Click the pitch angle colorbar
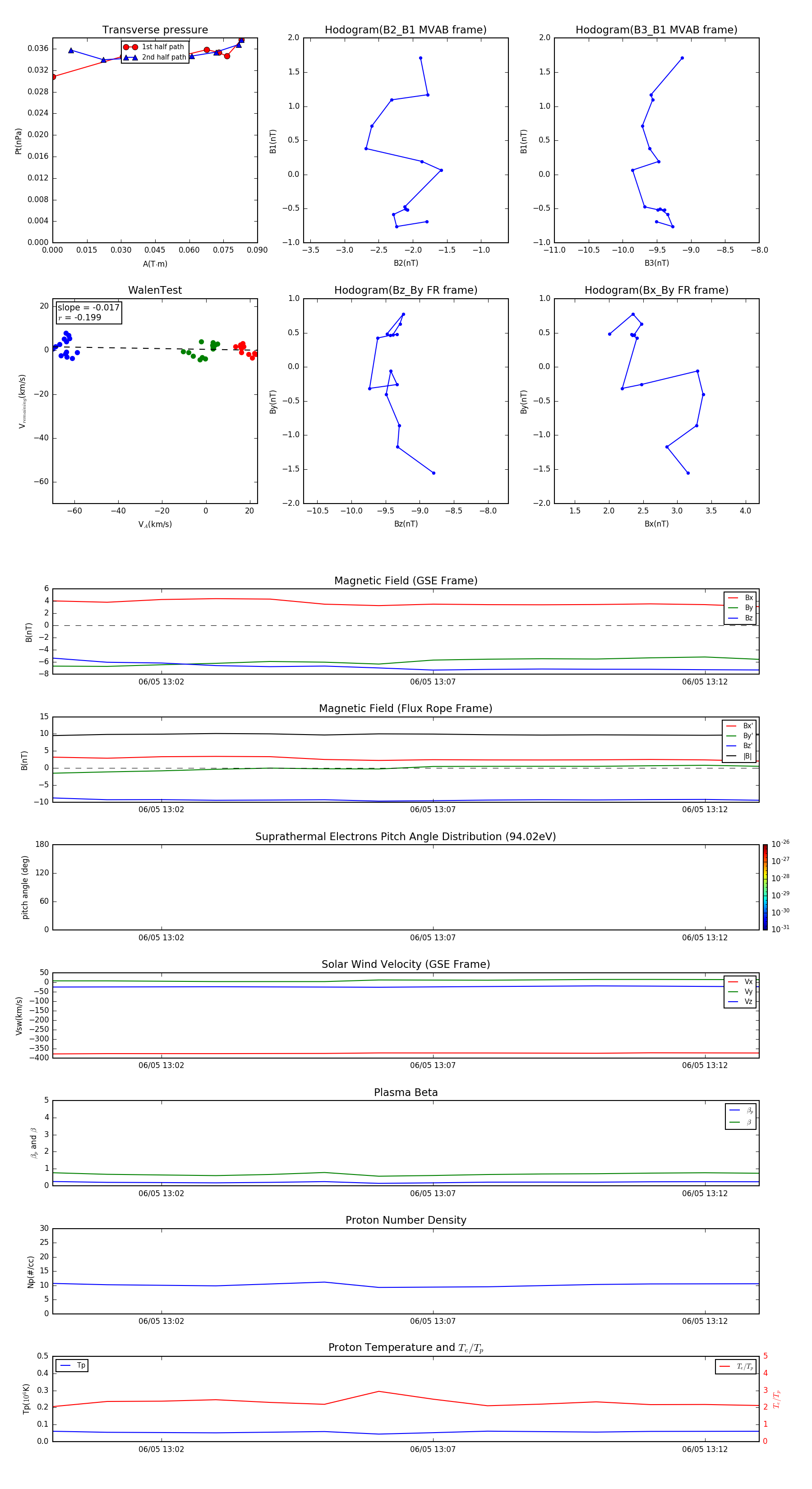 click(765, 887)
